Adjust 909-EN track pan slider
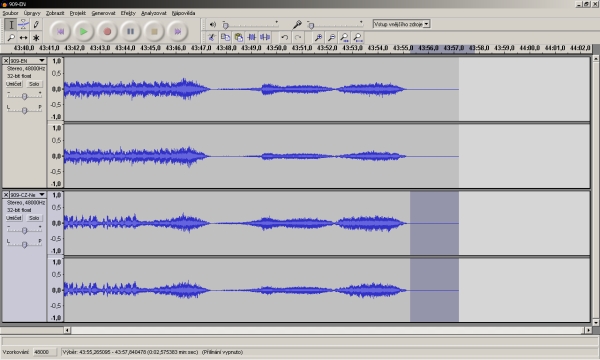Image resolution: width=600 pixels, height=360 pixels. pos(24,110)
